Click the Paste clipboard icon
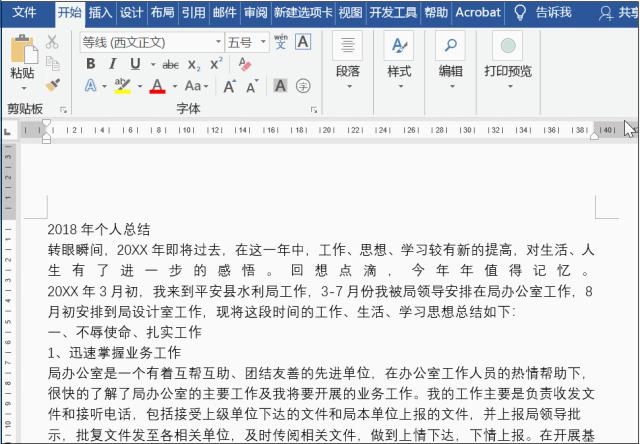640x444 pixels. tap(24, 49)
